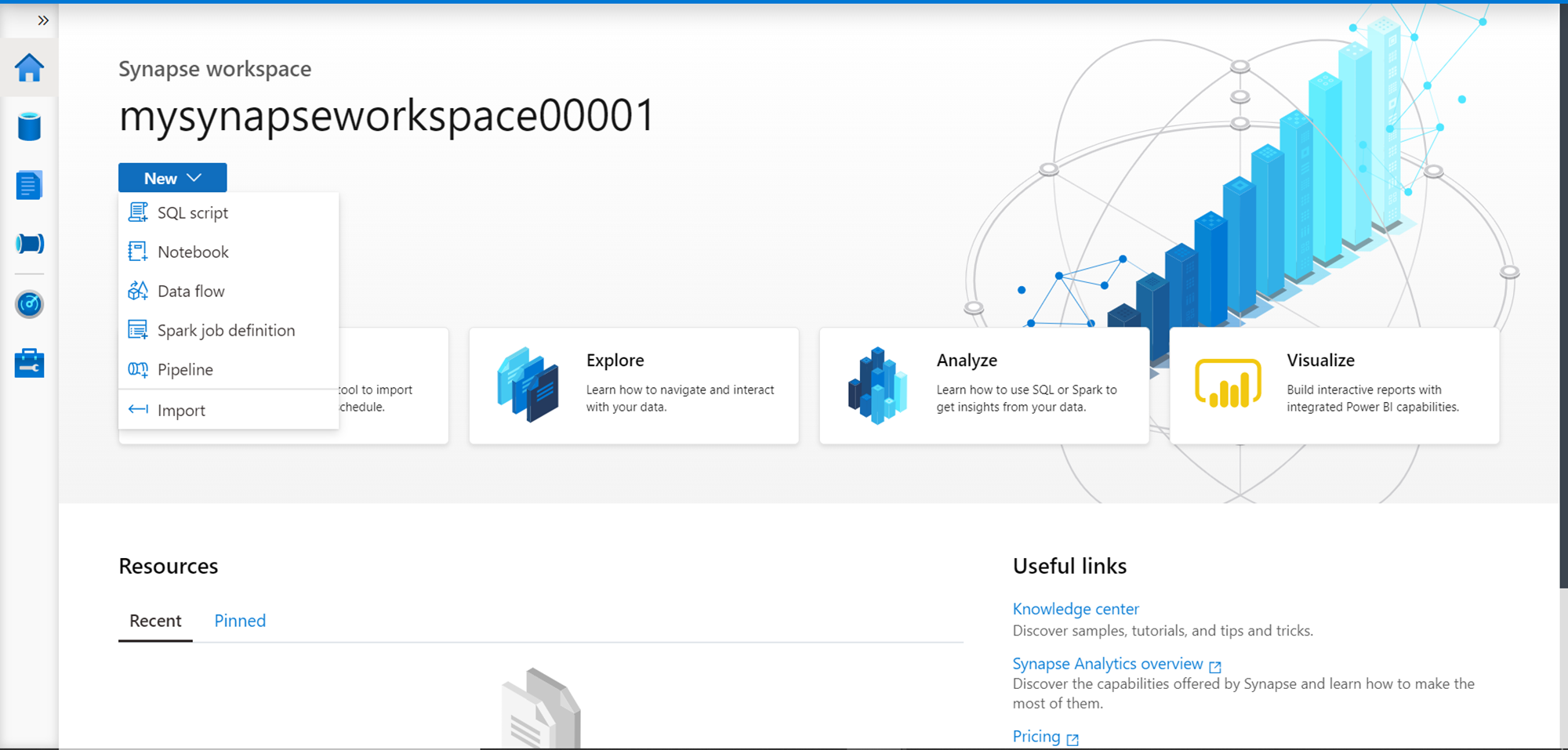Screen dimensions: 1568x750
Task: Switch to the Pinned resources tab
Action: pyautogui.click(x=240, y=621)
